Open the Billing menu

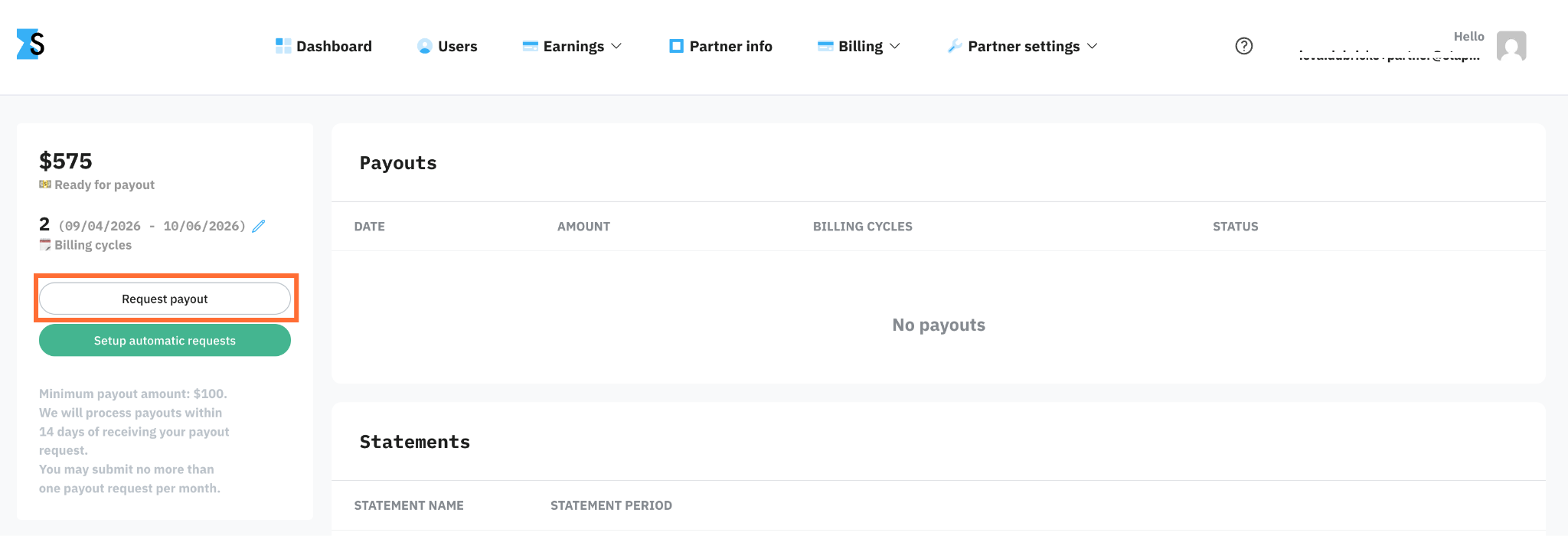click(859, 46)
